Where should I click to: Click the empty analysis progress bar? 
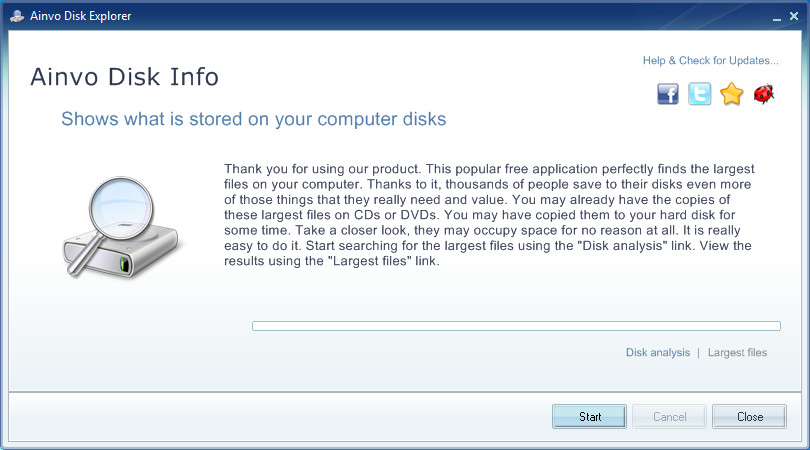(x=515, y=325)
